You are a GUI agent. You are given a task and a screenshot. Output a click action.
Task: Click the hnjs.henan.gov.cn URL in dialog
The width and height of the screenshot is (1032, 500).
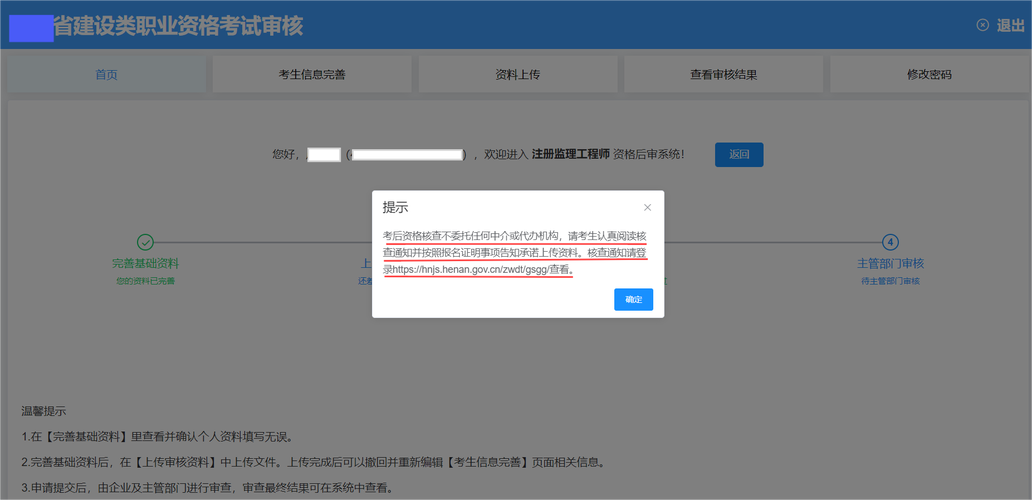point(471,270)
